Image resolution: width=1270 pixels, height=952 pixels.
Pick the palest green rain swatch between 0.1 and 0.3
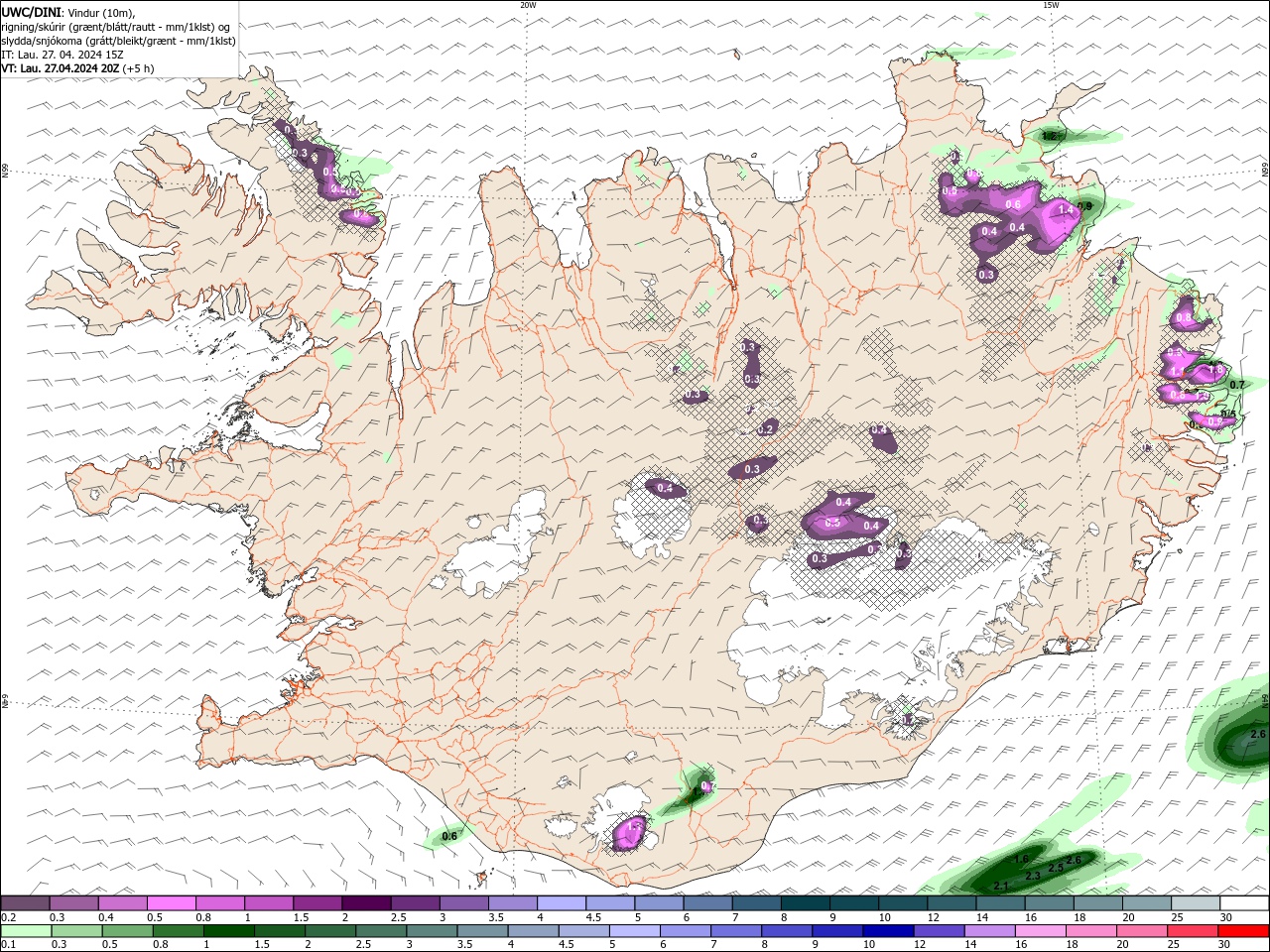(x=26, y=931)
